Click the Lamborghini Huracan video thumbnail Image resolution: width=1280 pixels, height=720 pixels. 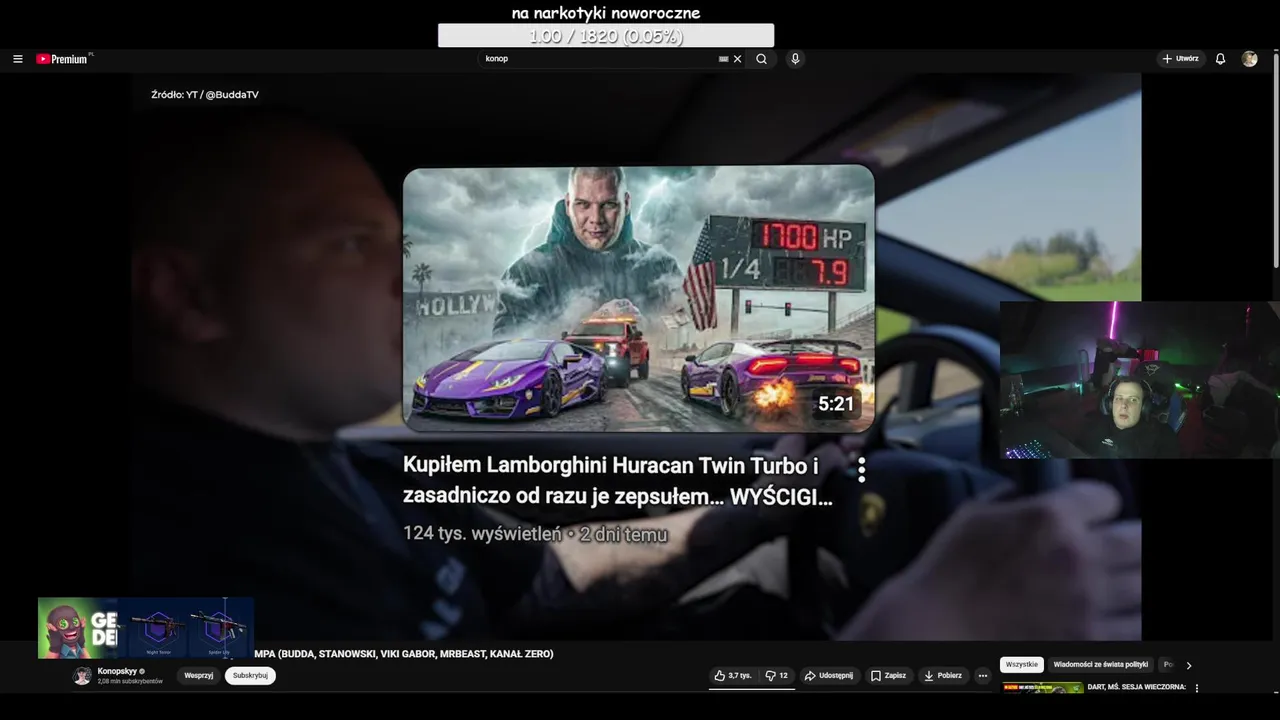pyautogui.click(x=638, y=299)
